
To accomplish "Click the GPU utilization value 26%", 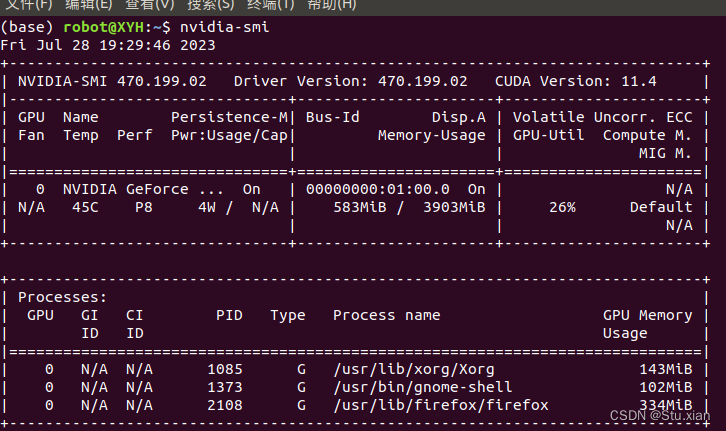I will pyautogui.click(x=562, y=207).
